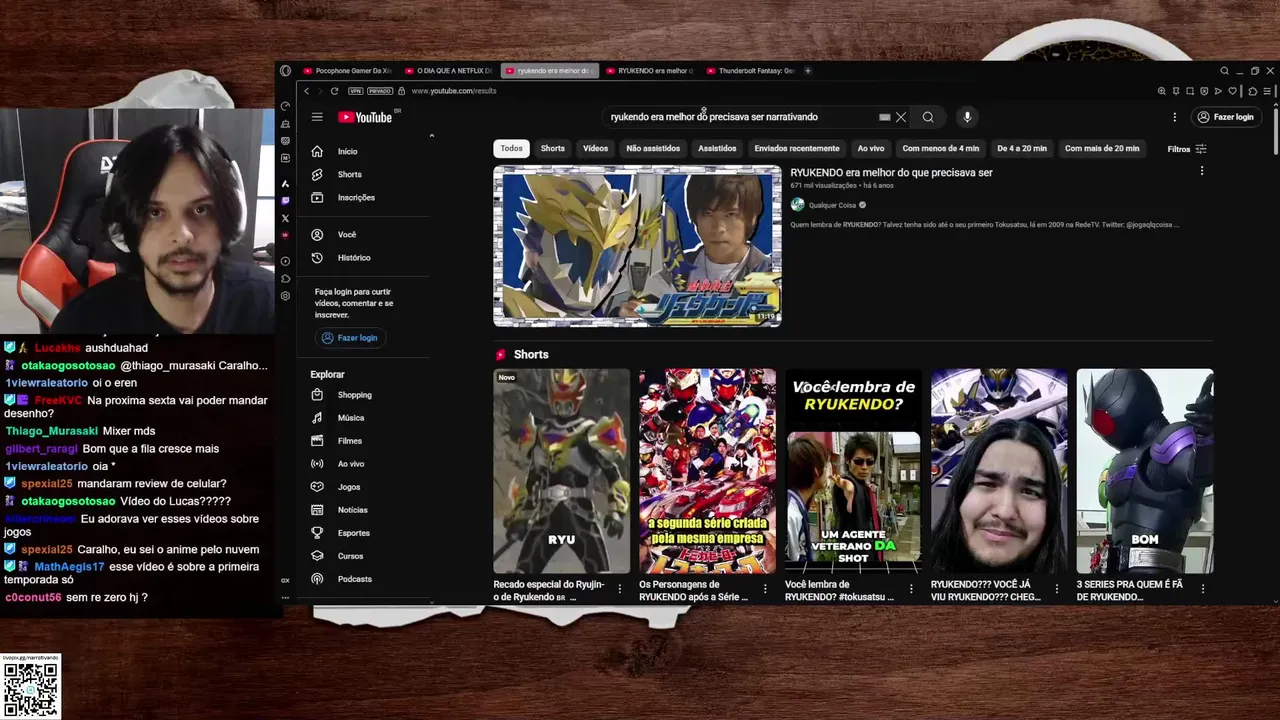The height and width of the screenshot is (720, 1280).
Task: Select Com mais de 20 min chip
Action: tap(1102, 149)
